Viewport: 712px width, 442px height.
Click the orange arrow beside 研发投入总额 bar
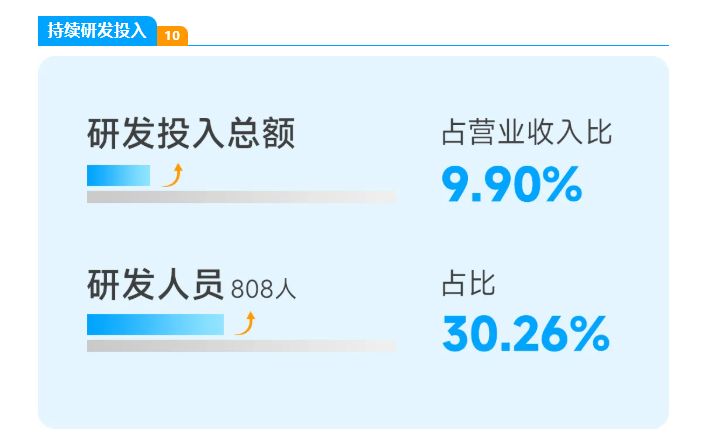173,175
